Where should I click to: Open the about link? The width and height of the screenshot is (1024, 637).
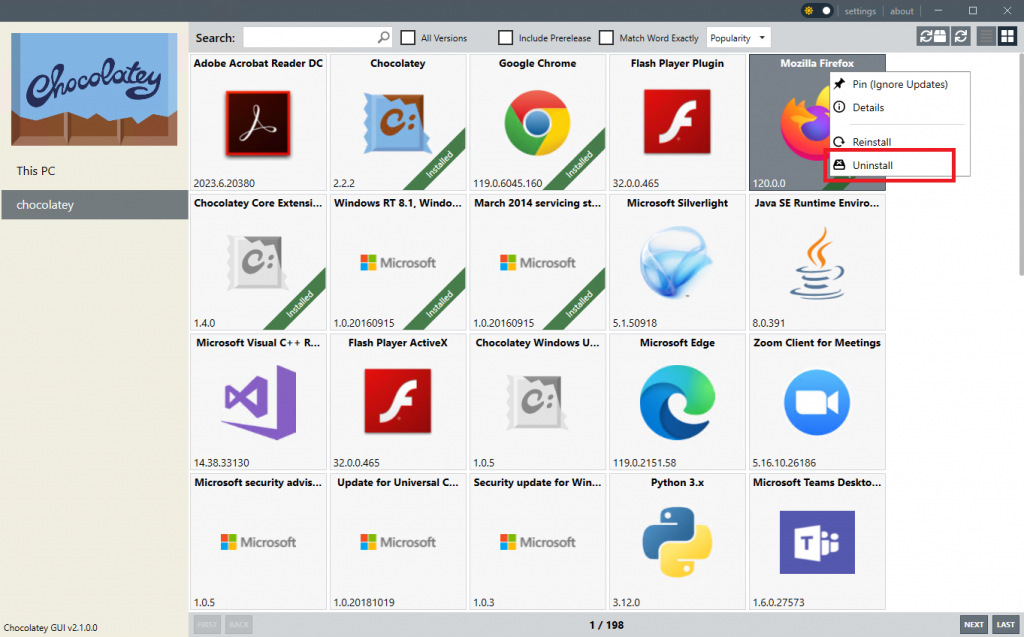[x=902, y=11]
